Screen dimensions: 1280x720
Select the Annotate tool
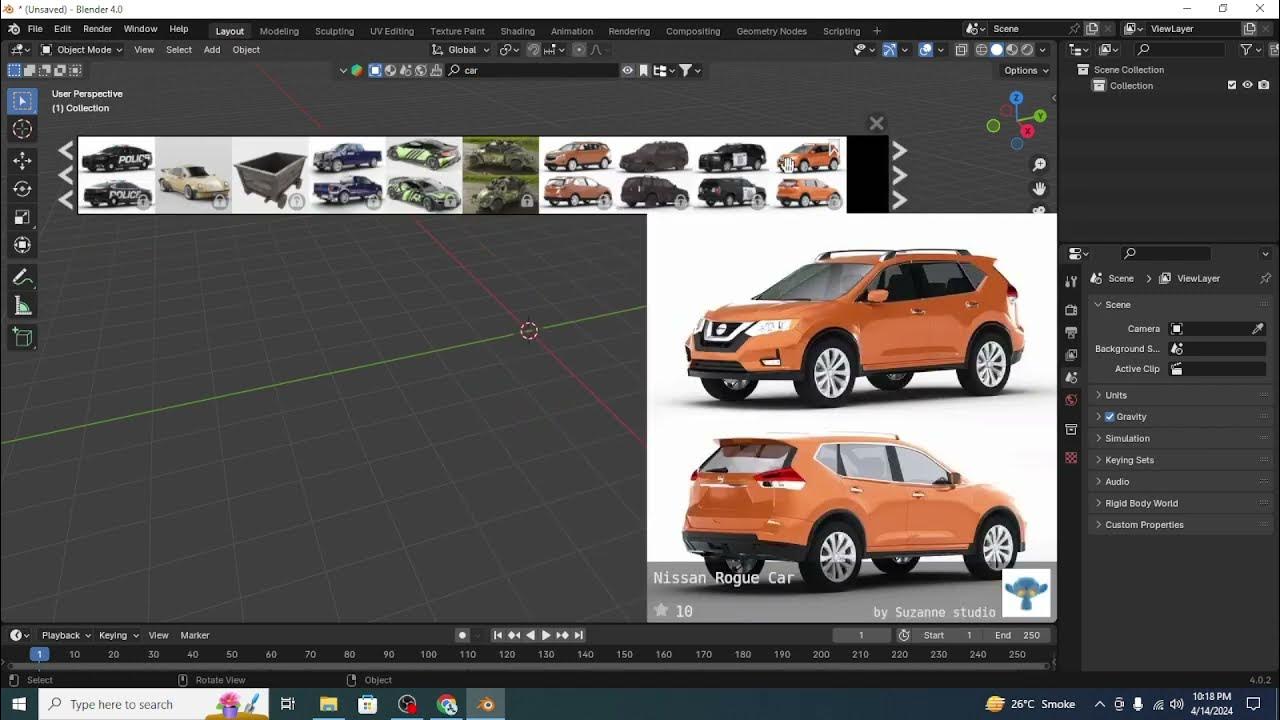click(22, 278)
